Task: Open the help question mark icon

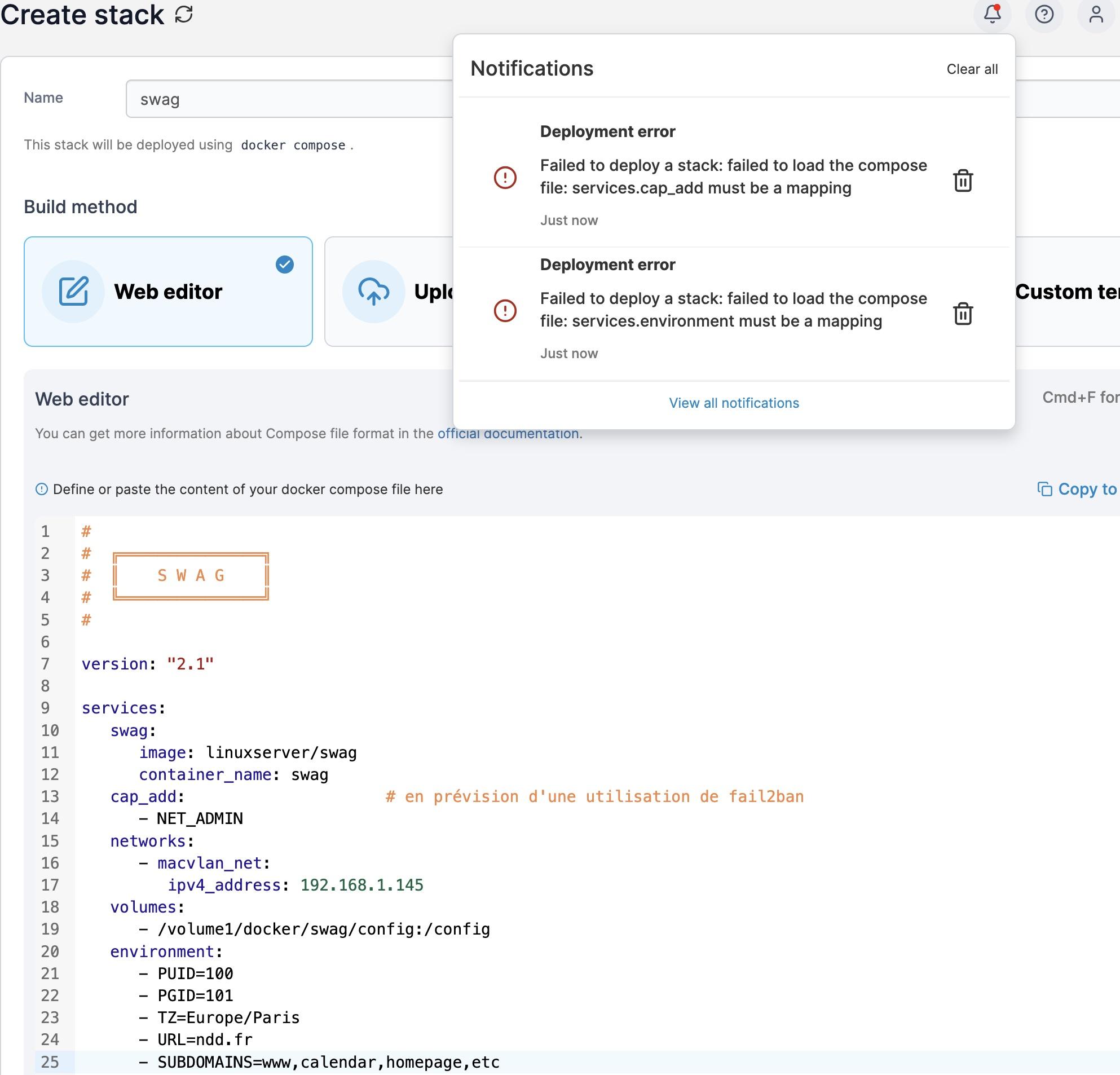Action: [1044, 14]
